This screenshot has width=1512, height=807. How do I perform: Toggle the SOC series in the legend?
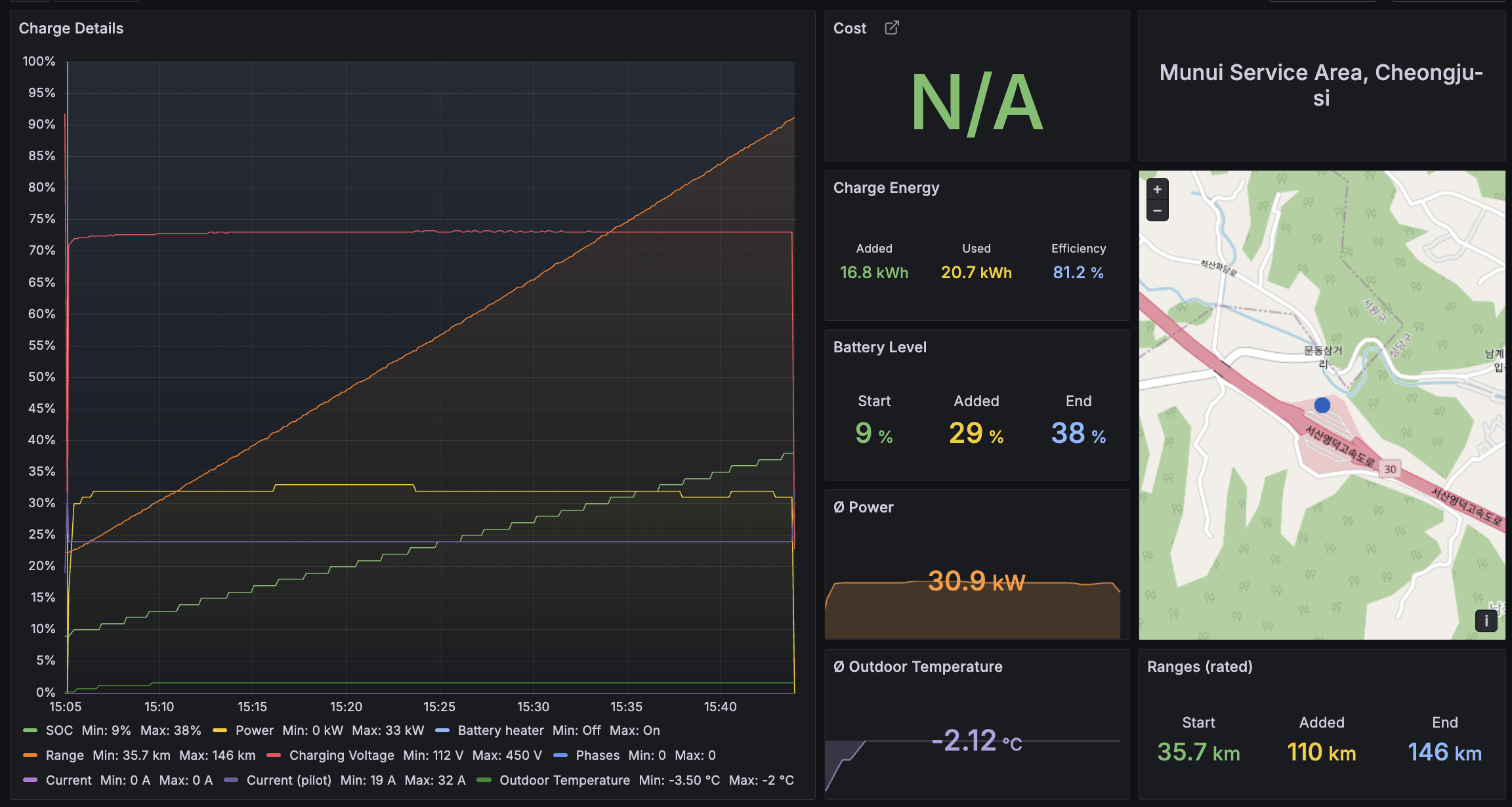[x=59, y=730]
